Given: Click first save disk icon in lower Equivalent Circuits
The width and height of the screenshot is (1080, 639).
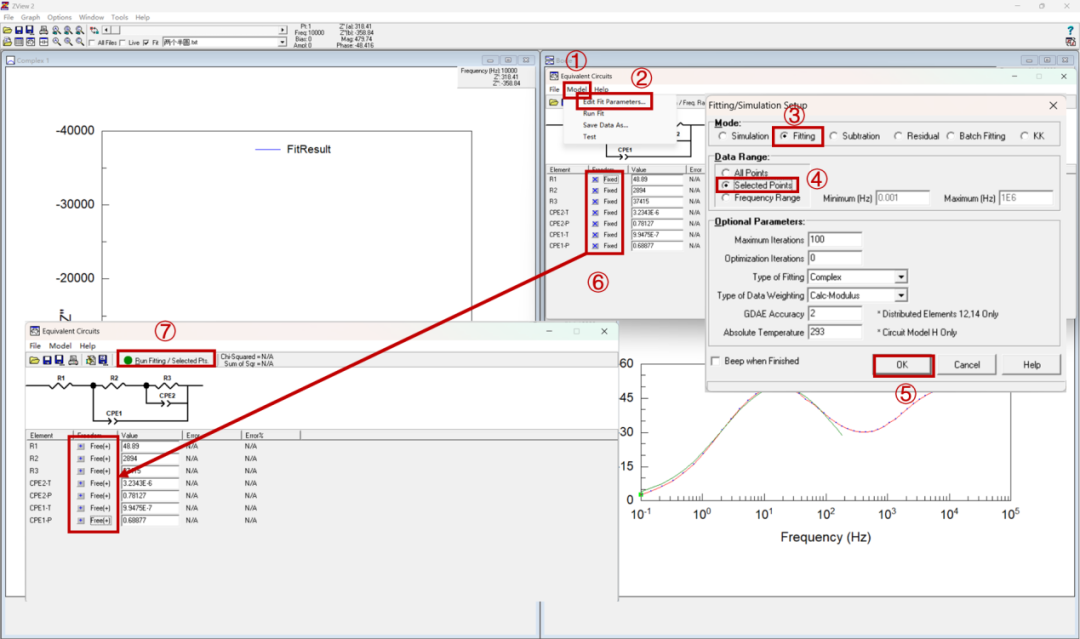Looking at the screenshot, I should click(47, 360).
